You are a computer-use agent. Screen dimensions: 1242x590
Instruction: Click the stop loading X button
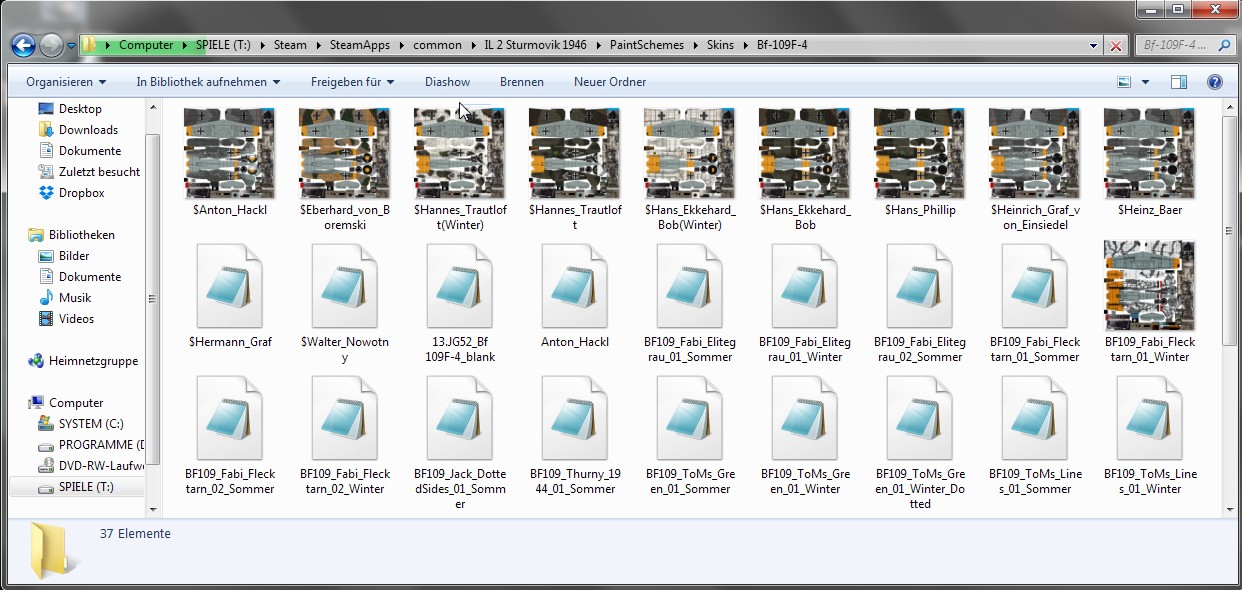[1116, 46]
